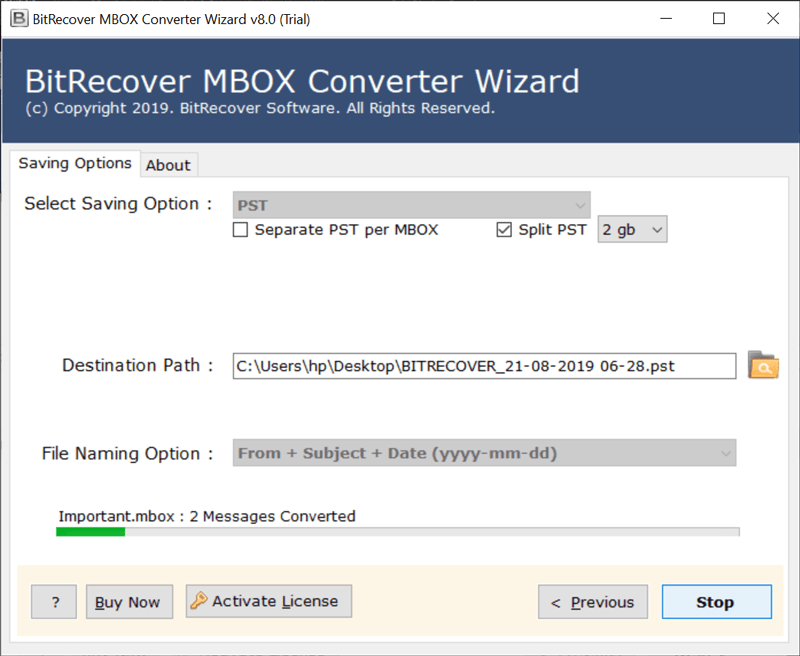Open help with the ? button

[x=54, y=602]
